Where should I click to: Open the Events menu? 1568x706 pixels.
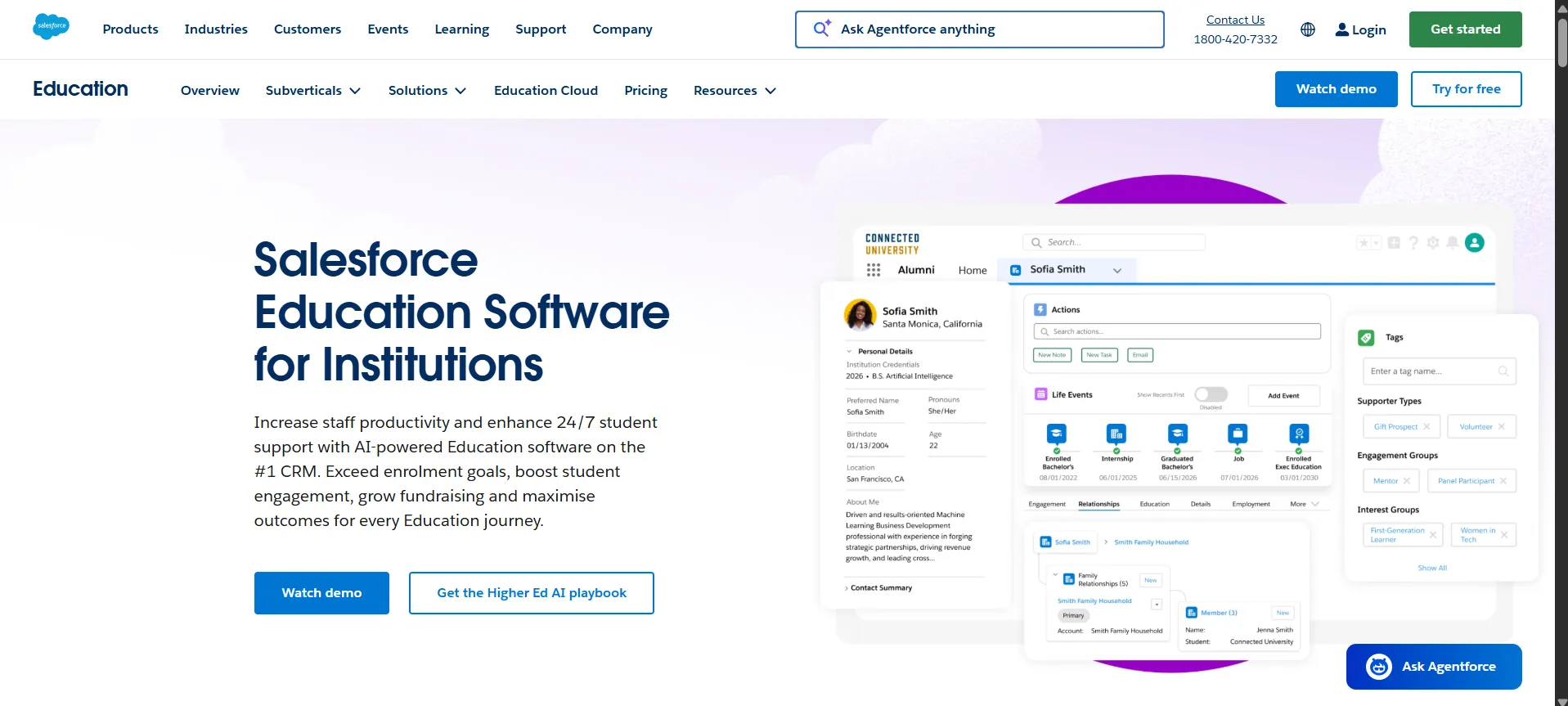click(388, 29)
